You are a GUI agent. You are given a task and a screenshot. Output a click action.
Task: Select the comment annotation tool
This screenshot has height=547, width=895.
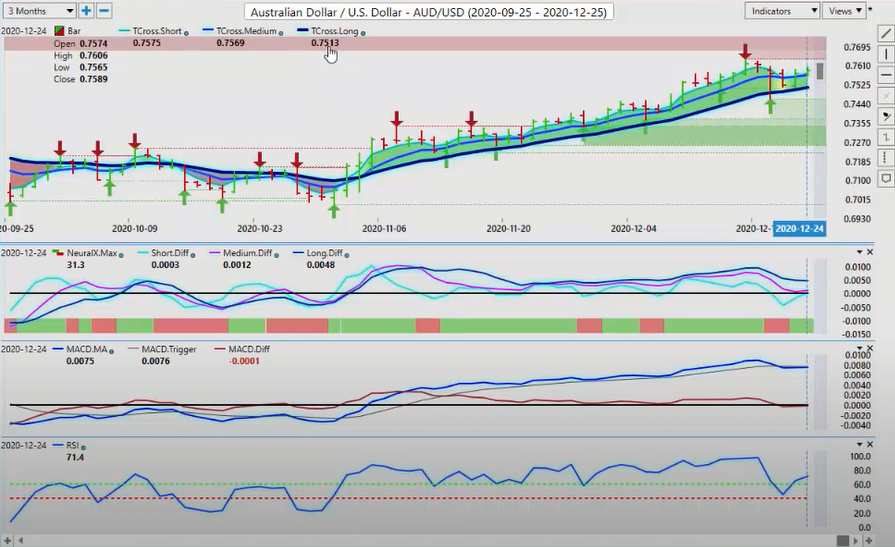(x=886, y=179)
